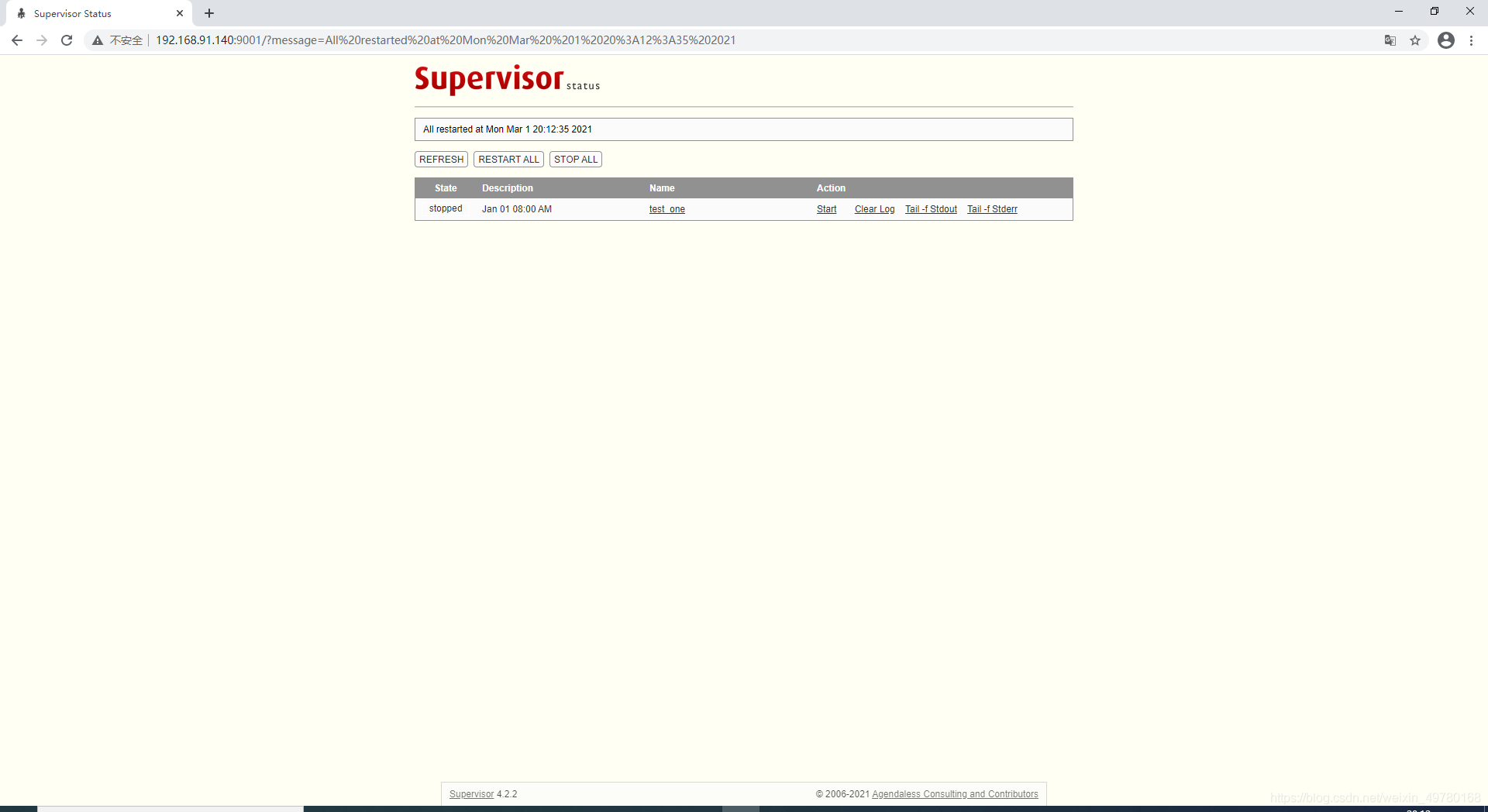1488x812 pixels.
Task: Go back to the previous page
Action: pos(17,40)
